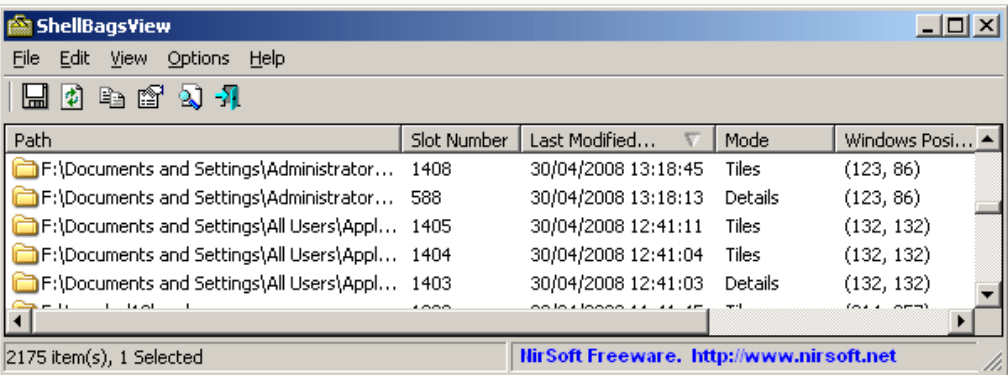The height and width of the screenshot is (375, 1008).
Task: Minimize the ShellBagsView window
Action: 928,26
